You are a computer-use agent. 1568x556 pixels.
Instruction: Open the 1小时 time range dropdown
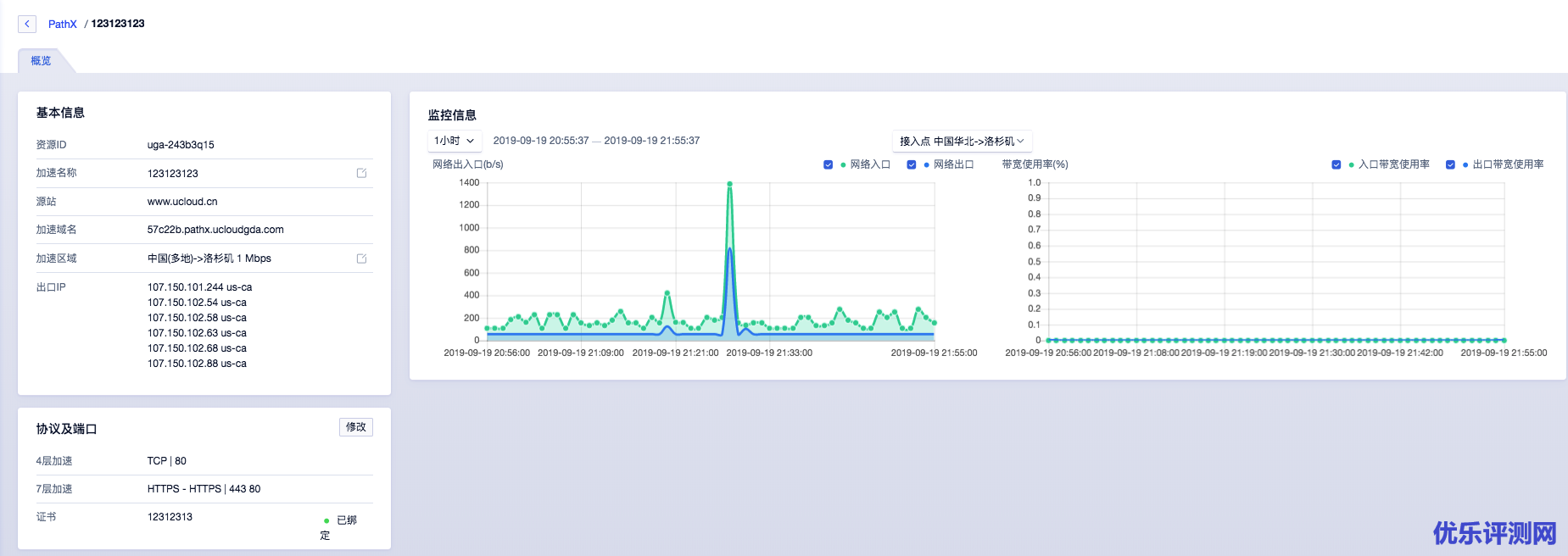click(454, 141)
